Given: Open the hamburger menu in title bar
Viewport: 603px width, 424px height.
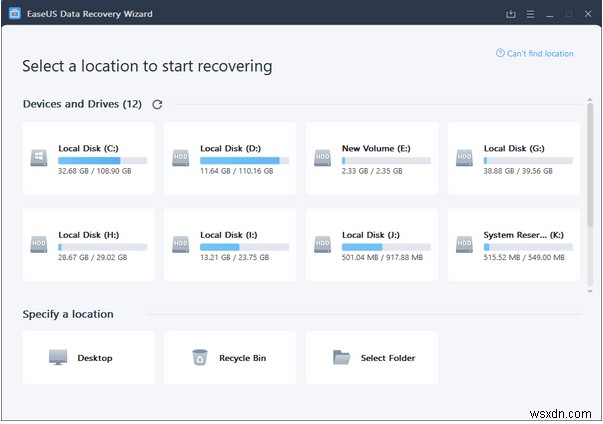Looking at the screenshot, I should (530, 14).
